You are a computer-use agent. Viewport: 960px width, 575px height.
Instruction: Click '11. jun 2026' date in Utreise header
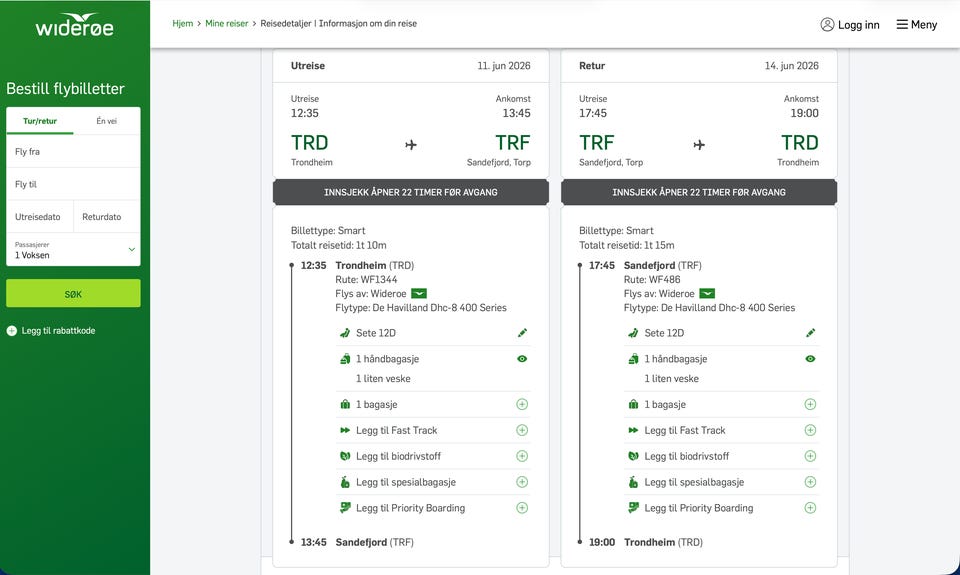click(x=504, y=66)
